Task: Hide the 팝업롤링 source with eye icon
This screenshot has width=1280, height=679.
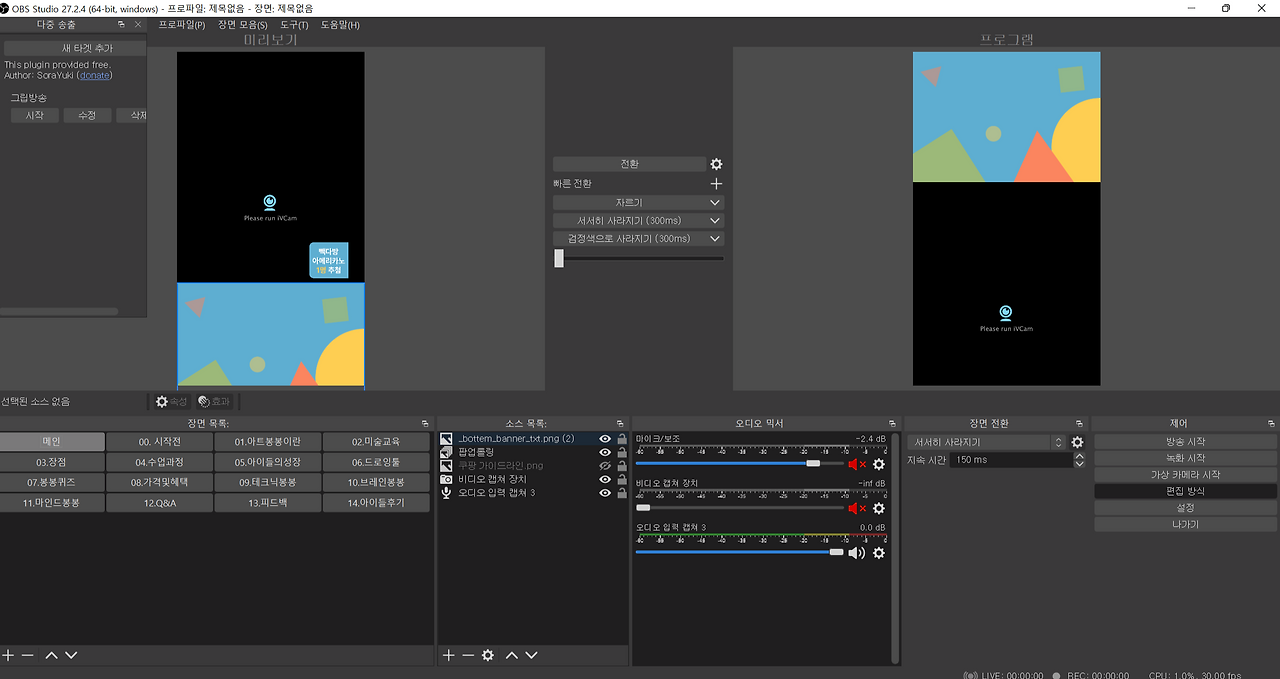Action: (x=605, y=452)
